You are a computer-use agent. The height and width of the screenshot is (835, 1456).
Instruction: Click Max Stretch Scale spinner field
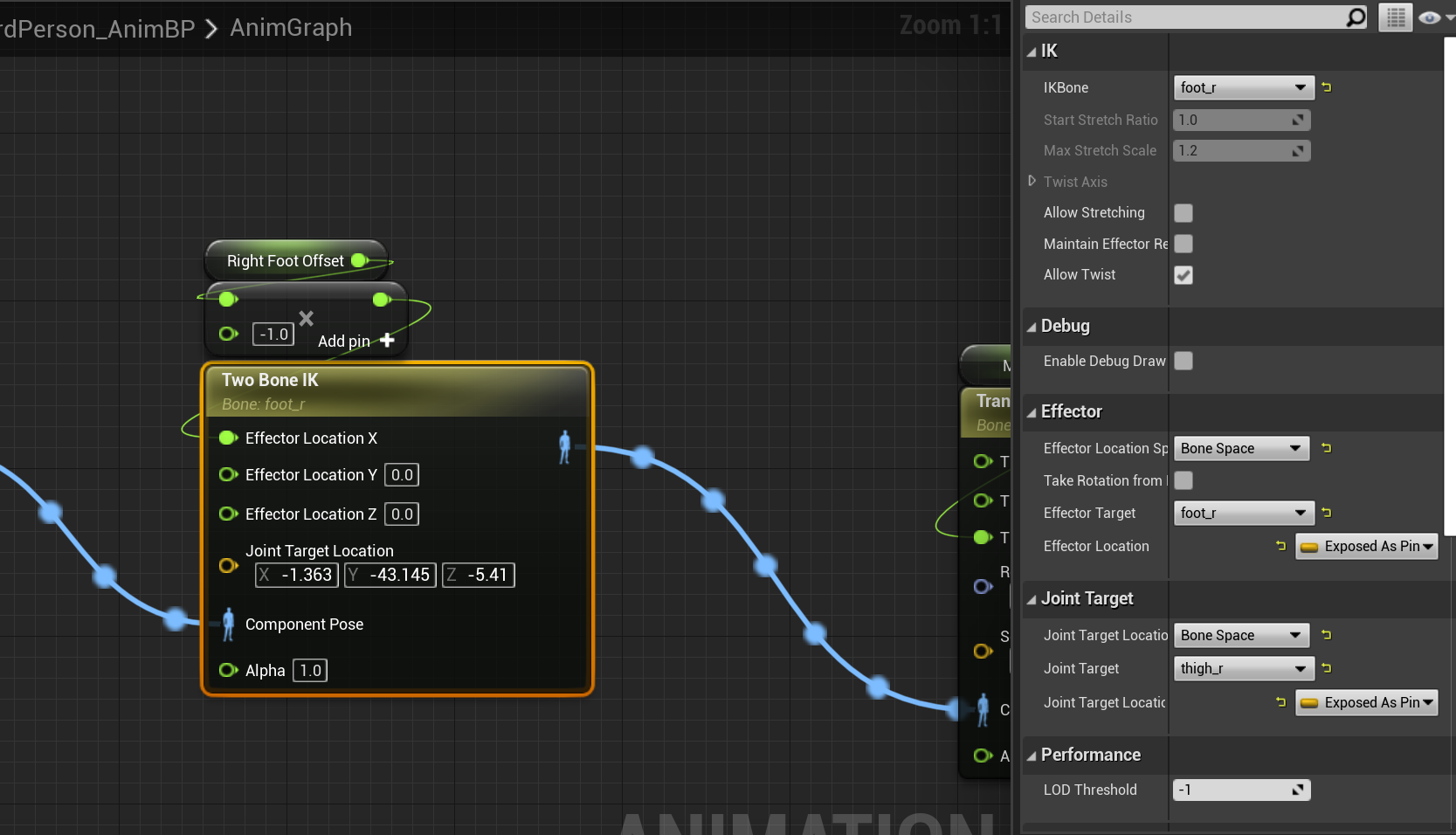(1241, 150)
